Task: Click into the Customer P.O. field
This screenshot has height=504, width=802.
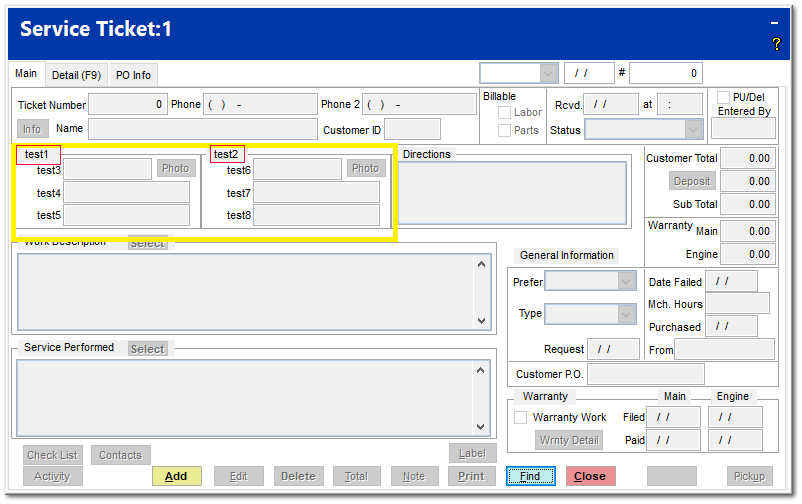Action: tap(645, 374)
